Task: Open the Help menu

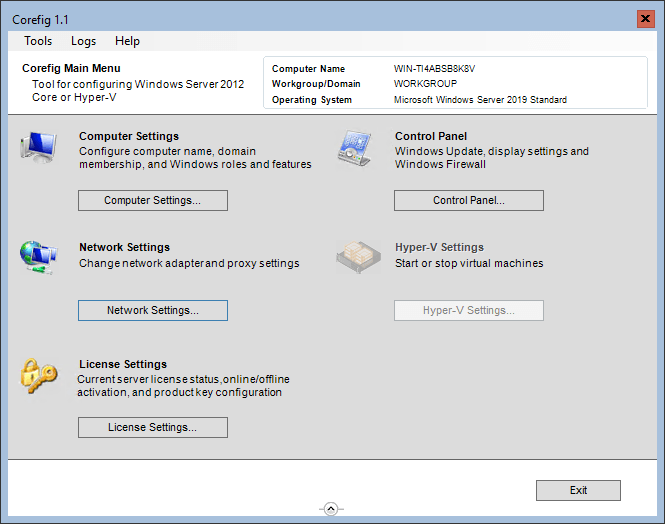Action: pyautogui.click(x=127, y=41)
